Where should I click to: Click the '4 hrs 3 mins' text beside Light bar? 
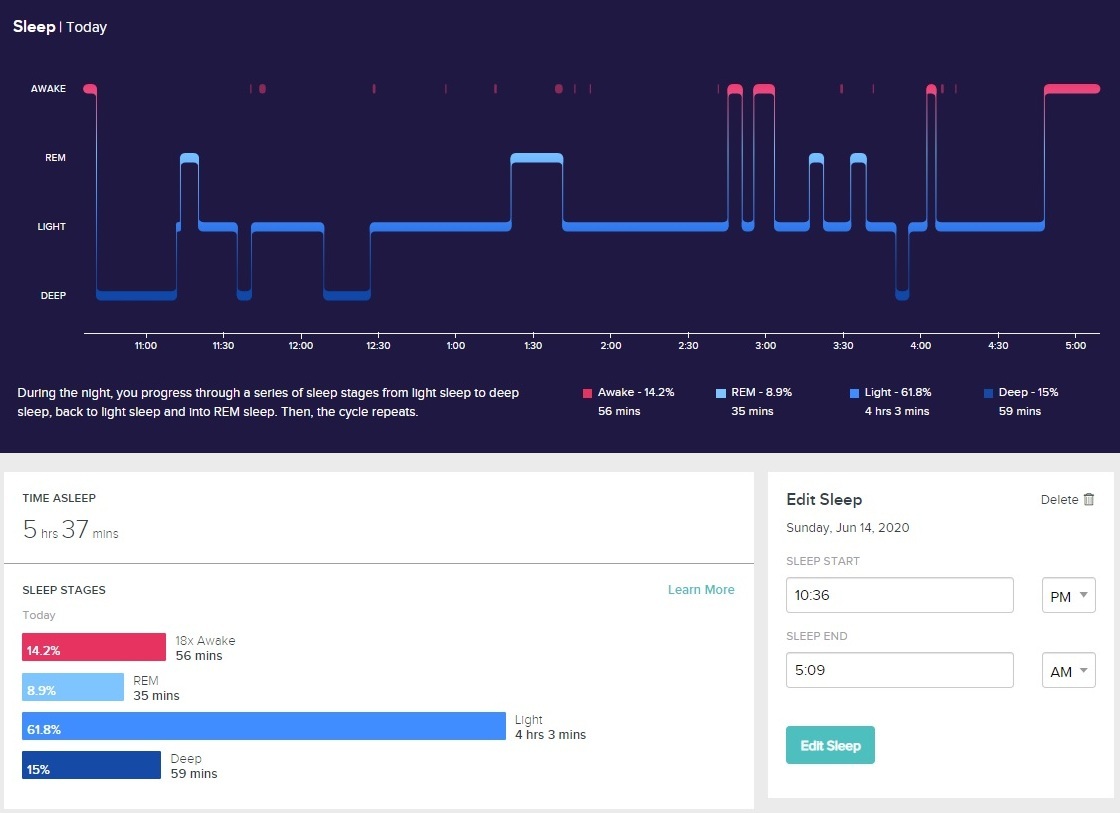[550, 734]
